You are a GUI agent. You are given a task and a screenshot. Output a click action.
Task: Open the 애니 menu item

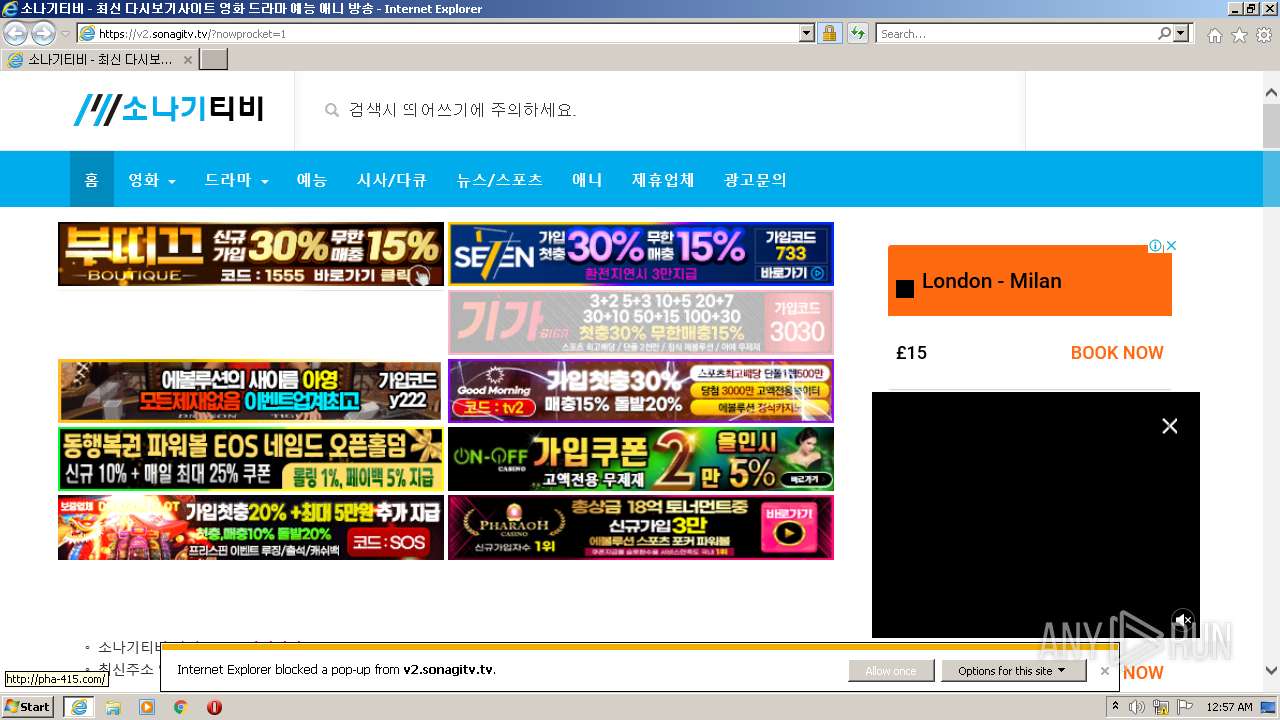point(587,179)
